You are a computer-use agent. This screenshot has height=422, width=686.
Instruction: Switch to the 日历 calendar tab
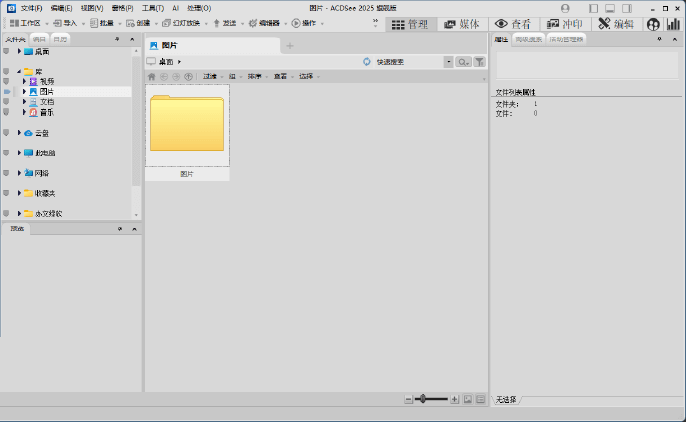(x=60, y=39)
